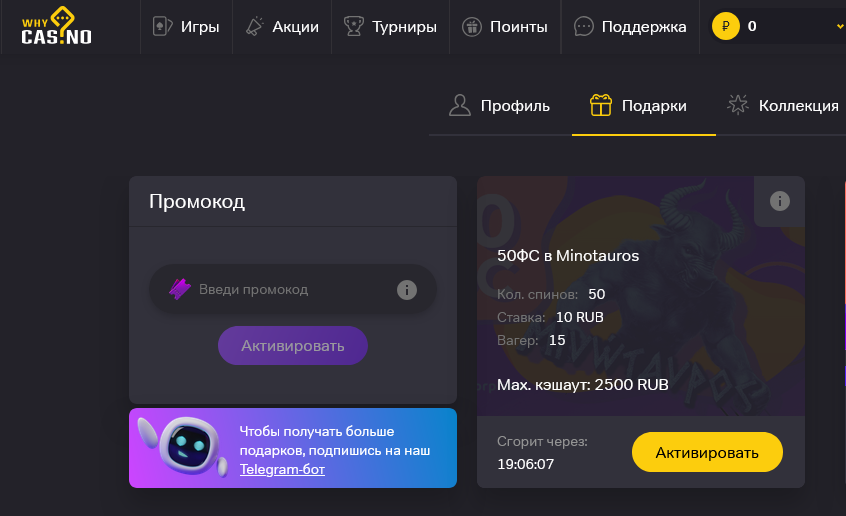Click the yellow Активировать bonus button
This screenshot has width=846, height=516.
tap(707, 452)
